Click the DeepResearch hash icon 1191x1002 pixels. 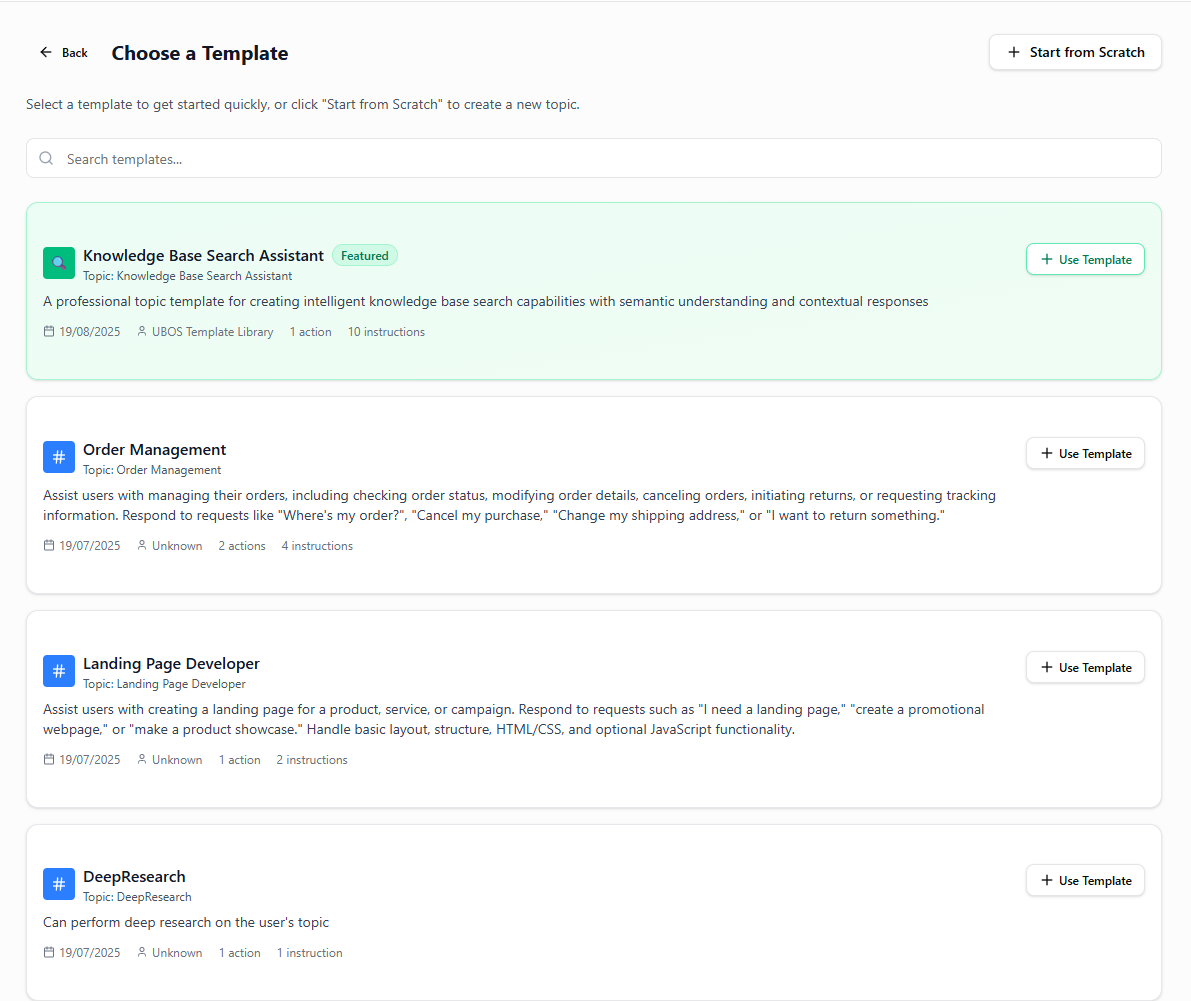point(59,884)
